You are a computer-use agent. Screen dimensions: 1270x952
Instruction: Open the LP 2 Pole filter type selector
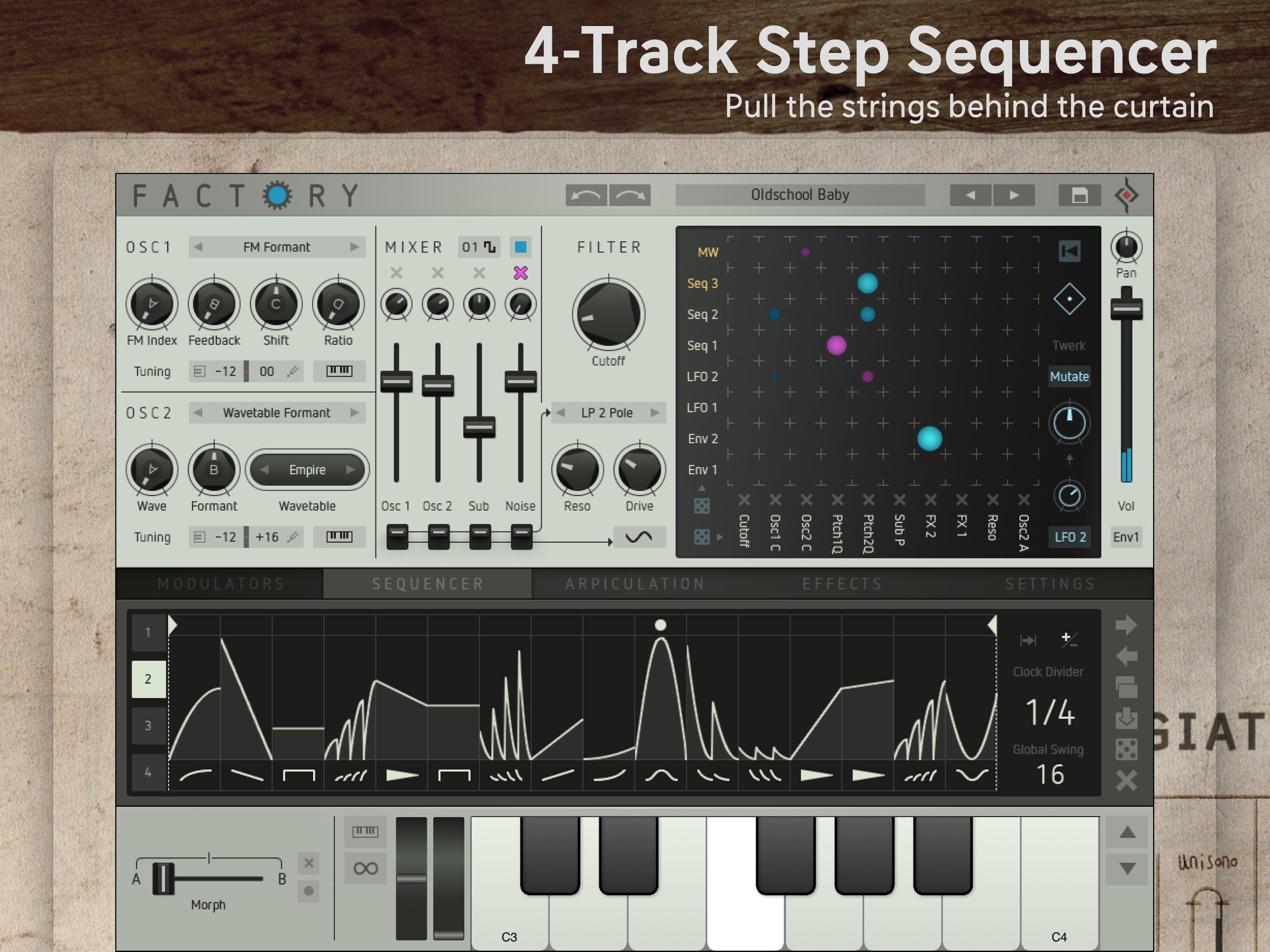[x=607, y=413]
